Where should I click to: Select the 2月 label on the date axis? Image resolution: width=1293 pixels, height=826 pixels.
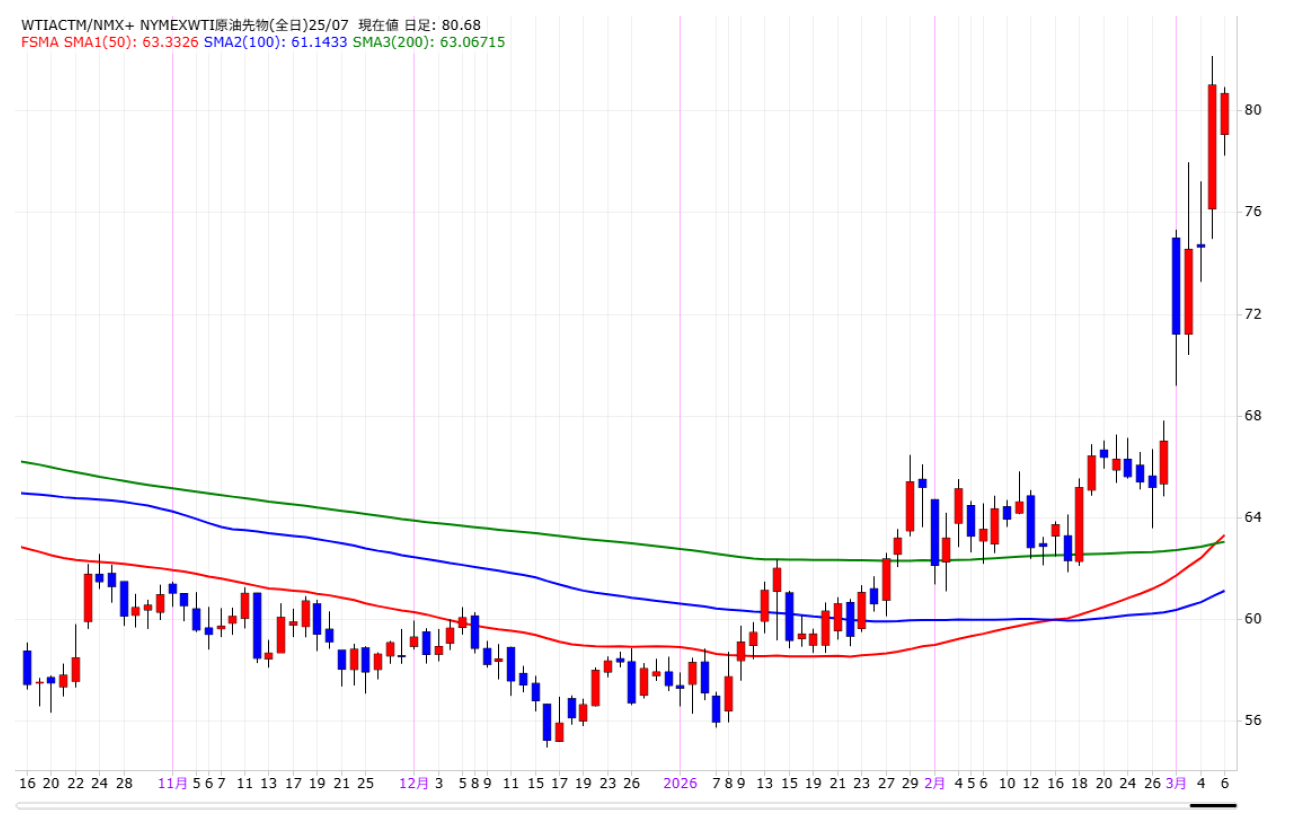click(x=935, y=784)
